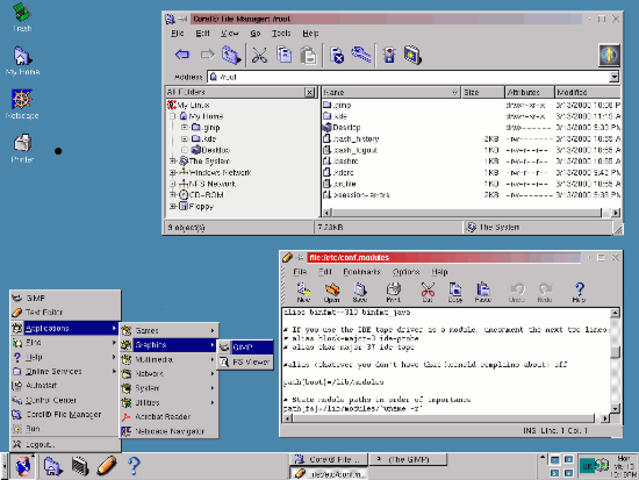Open the Games submenu
Image resolution: width=639 pixels, height=480 pixels.
(169, 330)
